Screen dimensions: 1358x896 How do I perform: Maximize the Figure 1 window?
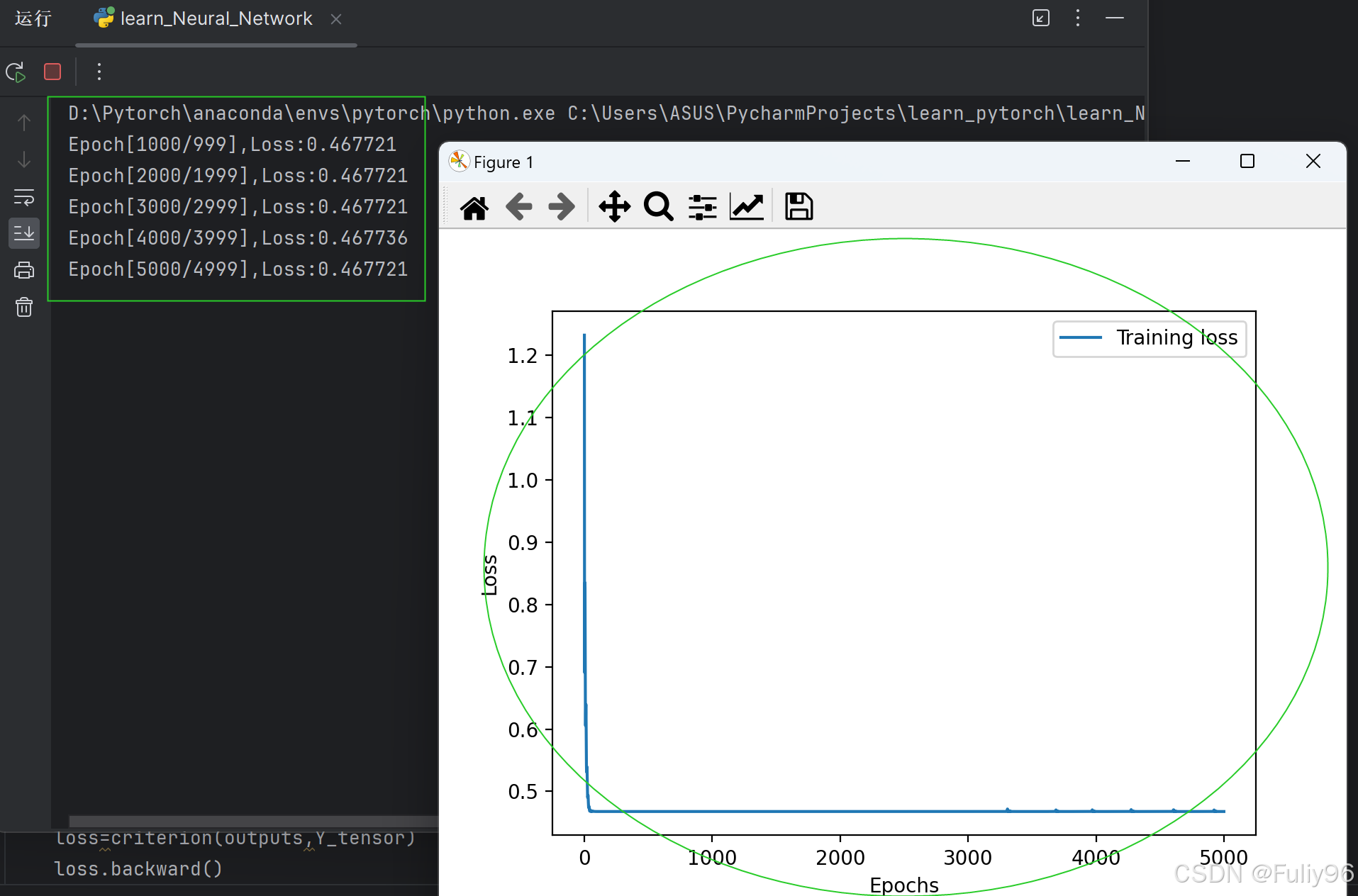pyautogui.click(x=1247, y=162)
